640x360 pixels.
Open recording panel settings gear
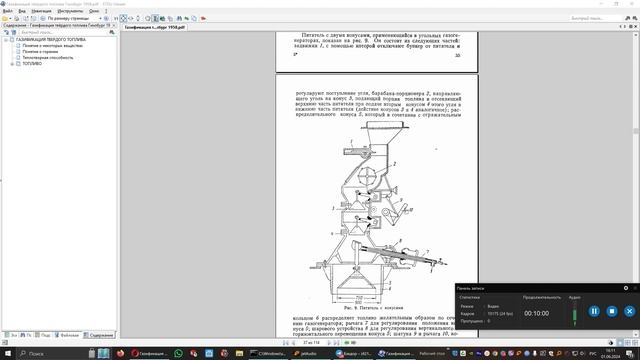click(626, 288)
